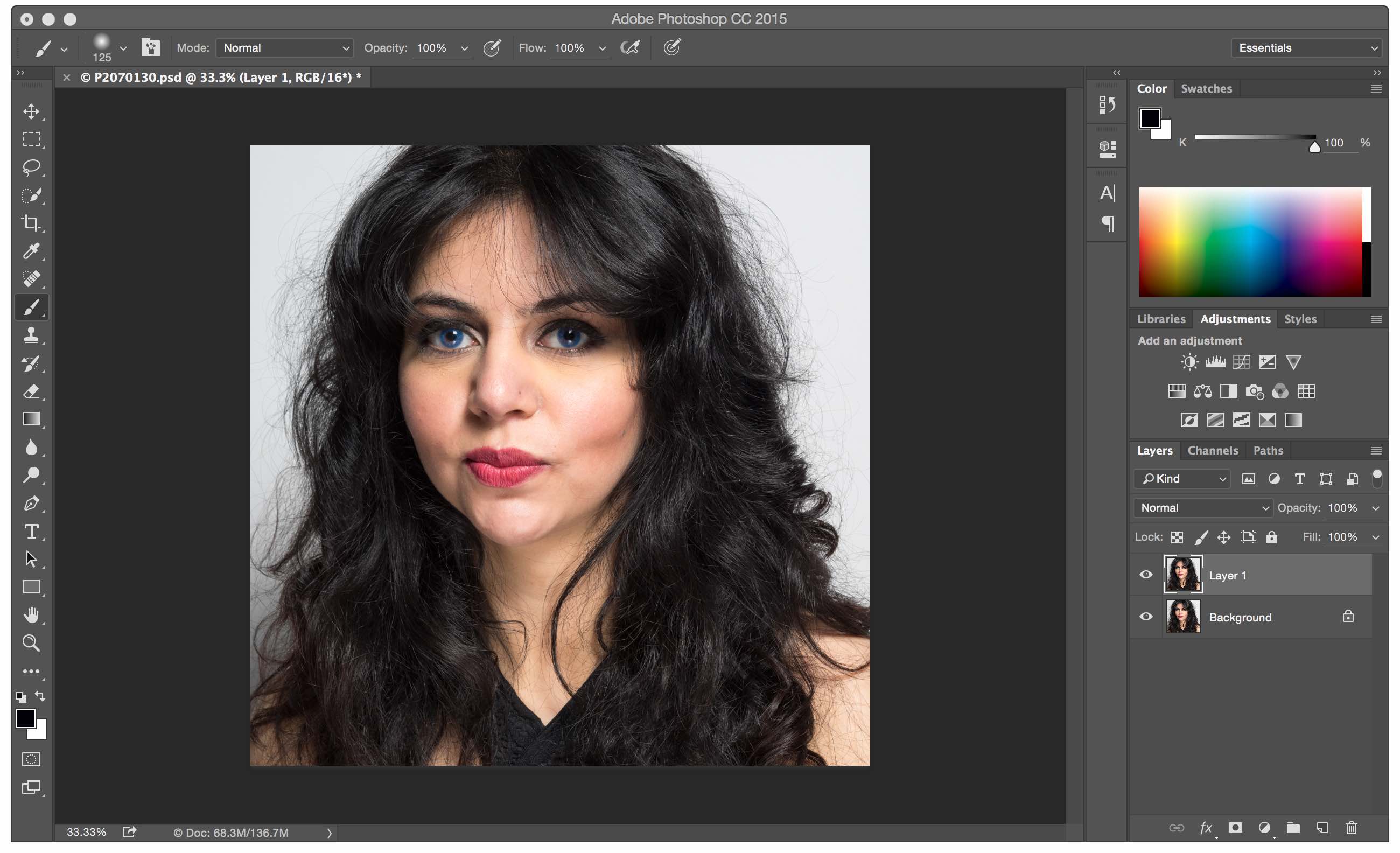Activate the Horizontal Type tool

[31, 532]
